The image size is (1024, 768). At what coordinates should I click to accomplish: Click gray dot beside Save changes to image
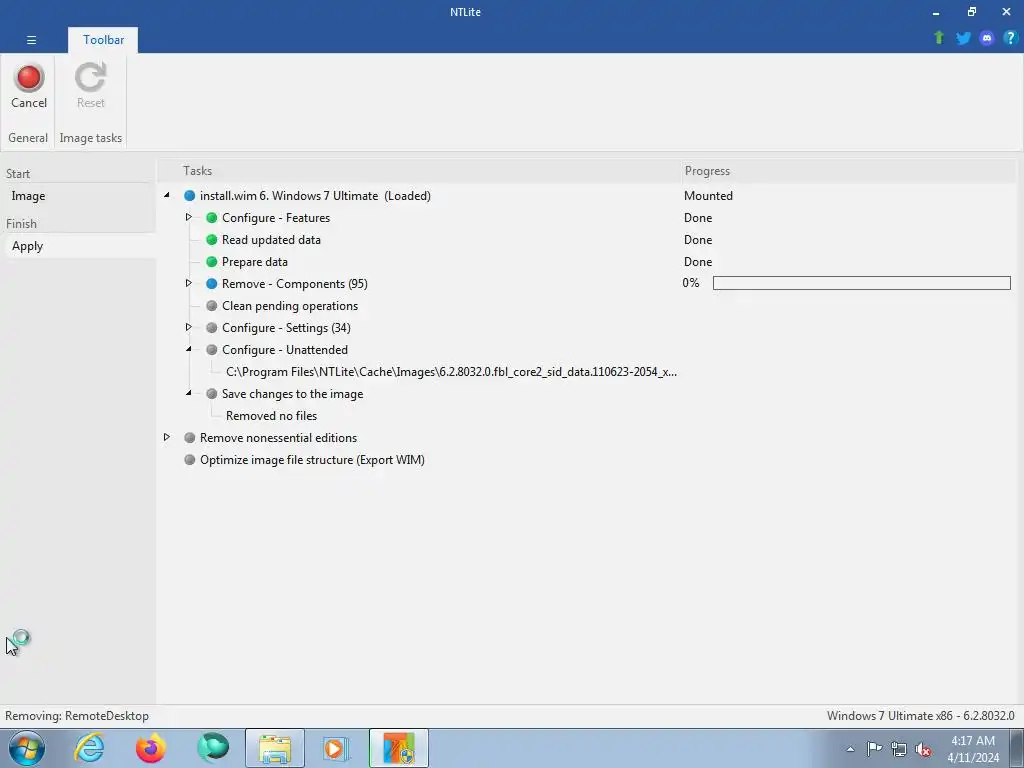pyautogui.click(x=212, y=394)
